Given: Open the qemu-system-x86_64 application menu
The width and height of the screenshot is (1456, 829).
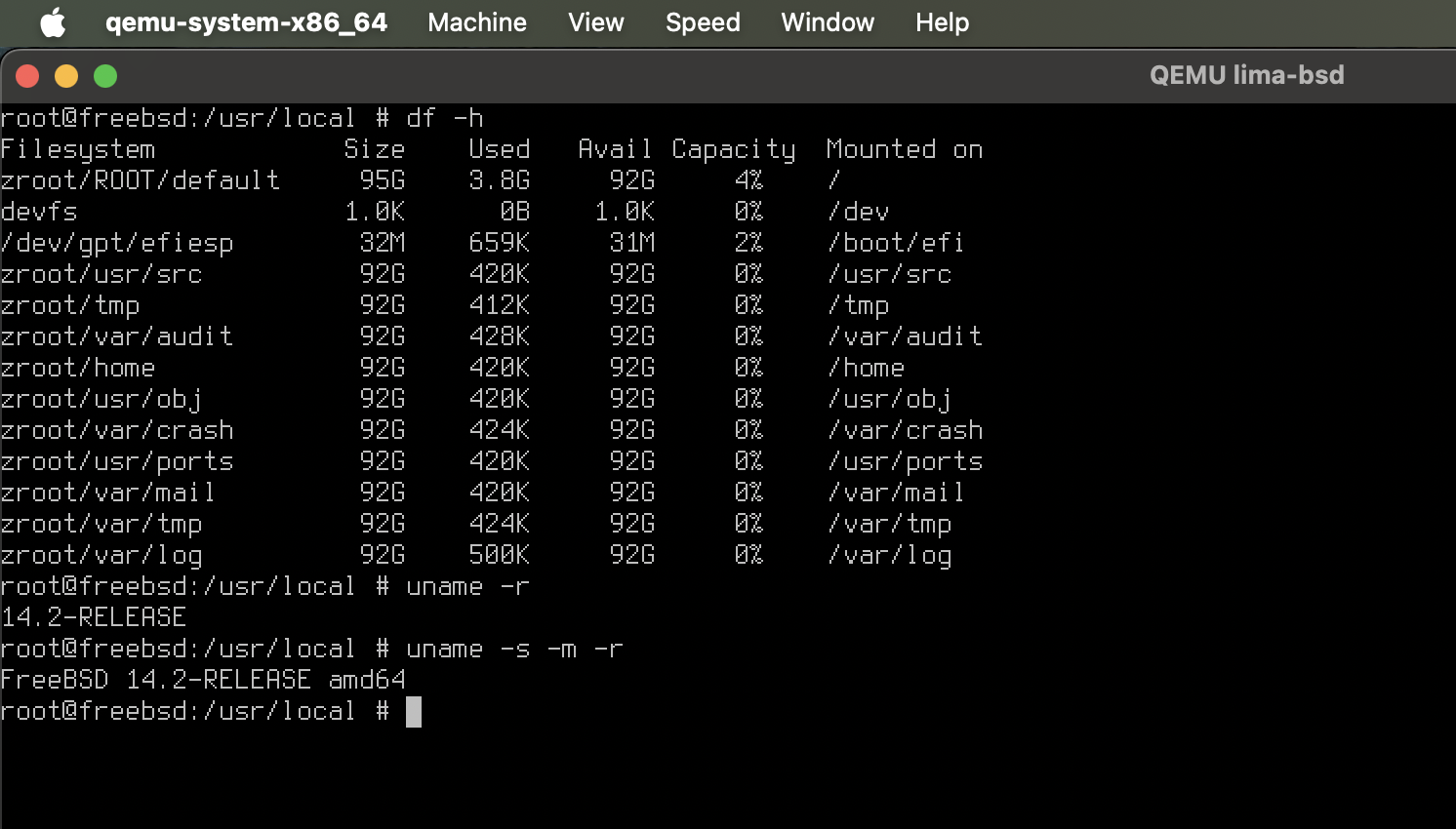Looking at the screenshot, I should pos(246,22).
